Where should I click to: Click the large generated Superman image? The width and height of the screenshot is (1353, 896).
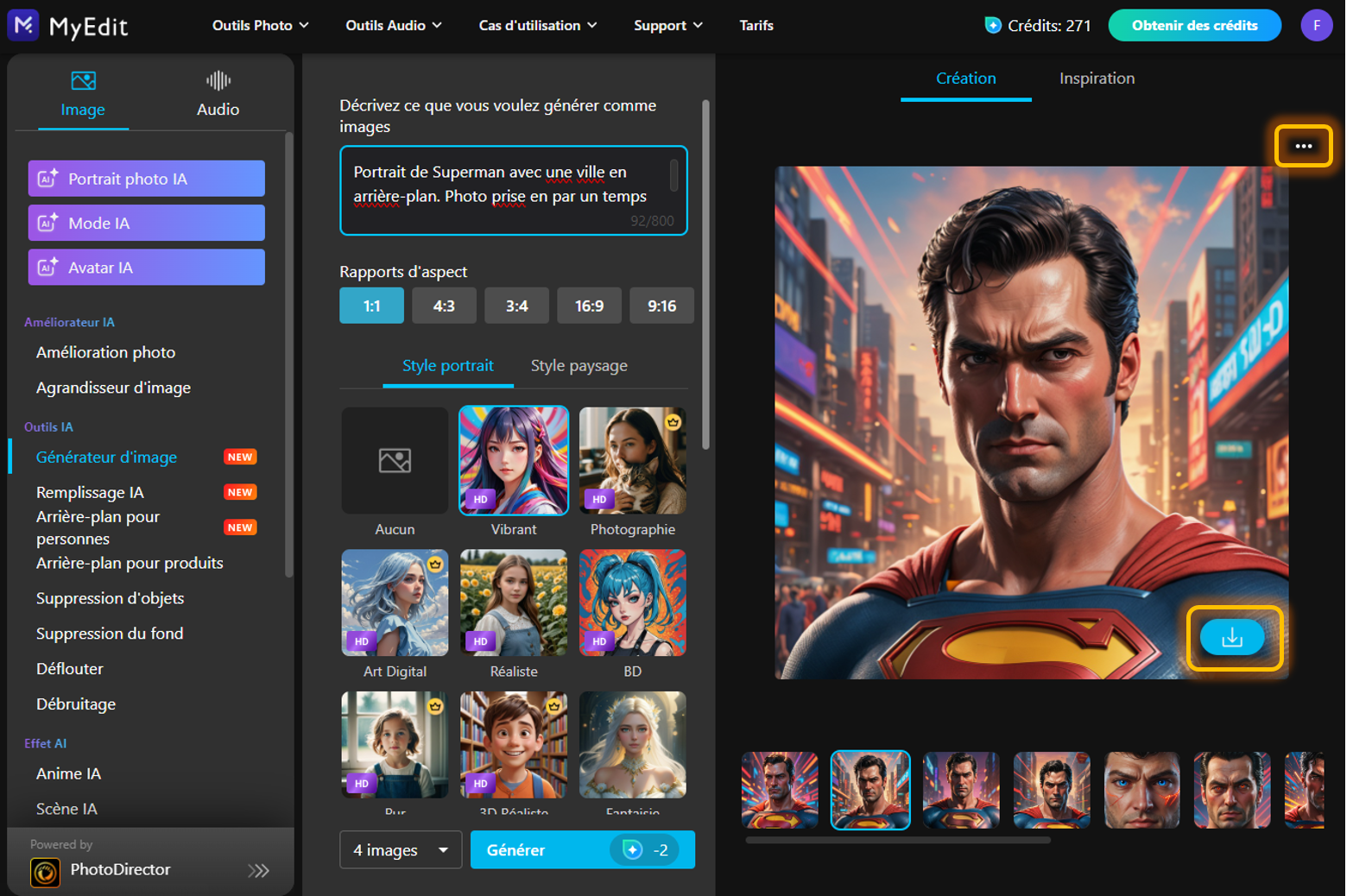[x=1031, y=423]
